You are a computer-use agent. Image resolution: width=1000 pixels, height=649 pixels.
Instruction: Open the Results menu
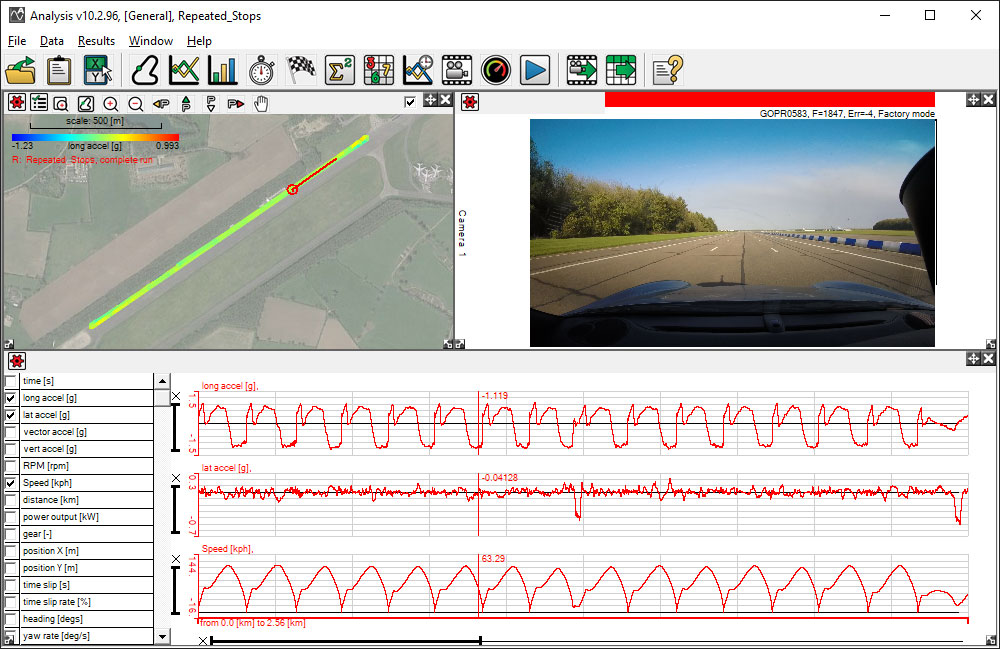96,41
